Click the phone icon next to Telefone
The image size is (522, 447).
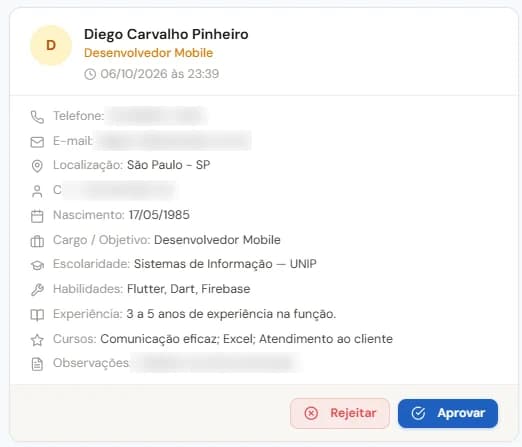point(37,117)
